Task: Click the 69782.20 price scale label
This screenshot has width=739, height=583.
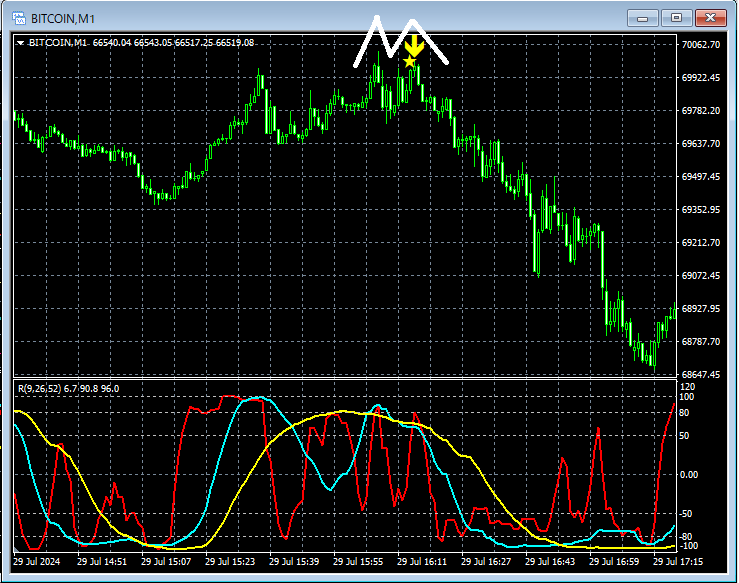Action: click(701, 111)
